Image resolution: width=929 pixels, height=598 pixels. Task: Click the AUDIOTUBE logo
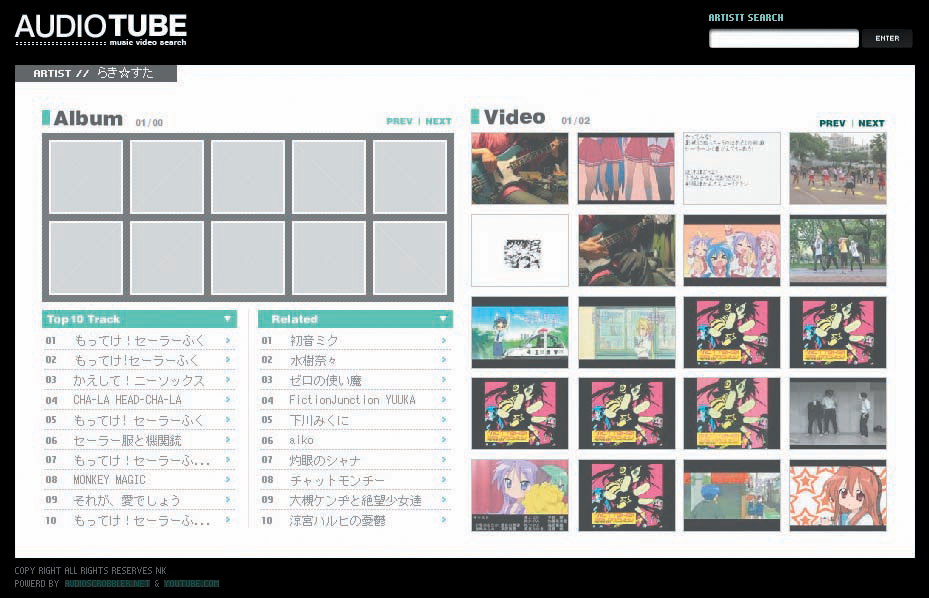tap(101, 30)
